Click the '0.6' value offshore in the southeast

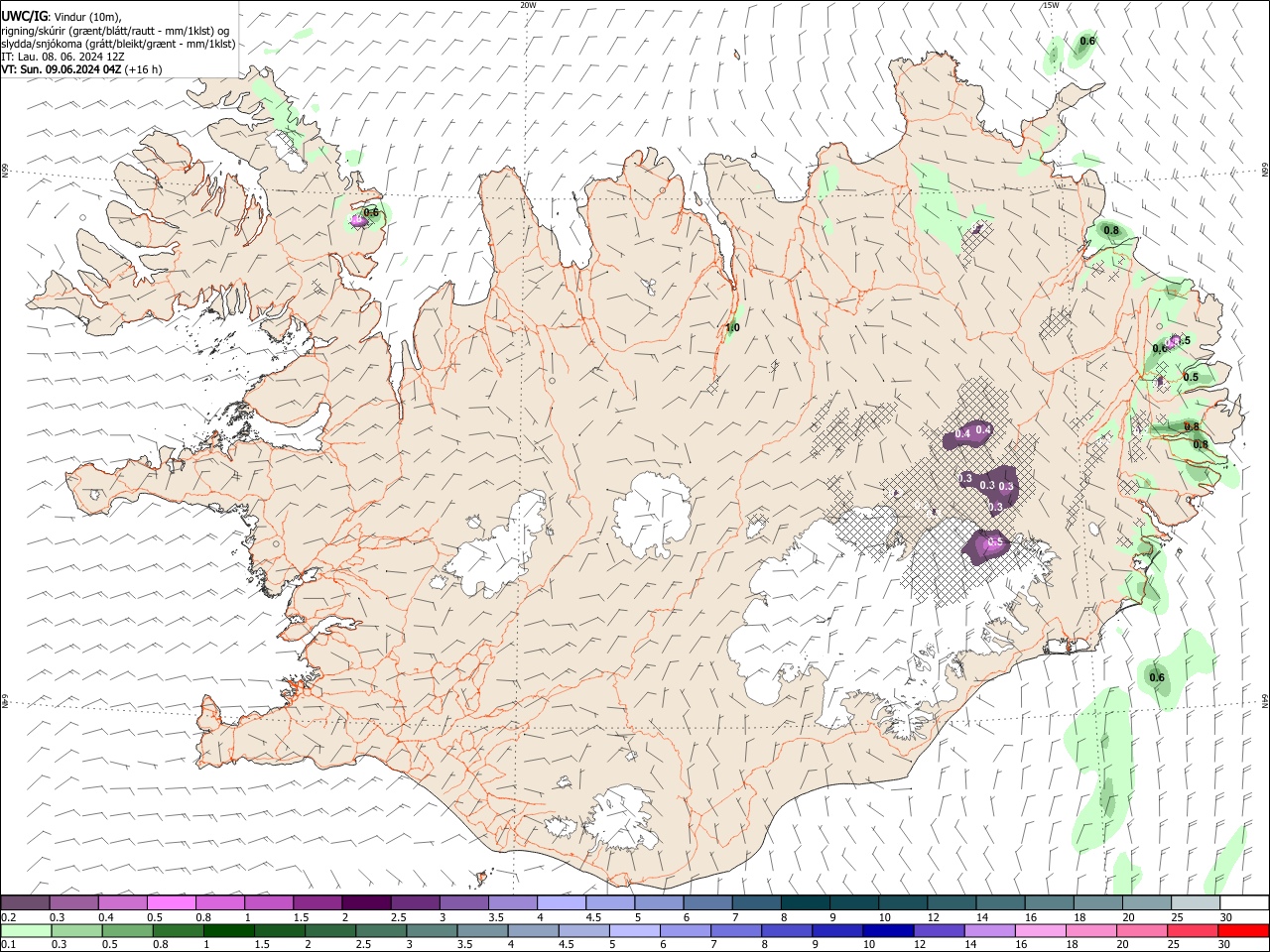(1157, 677)
